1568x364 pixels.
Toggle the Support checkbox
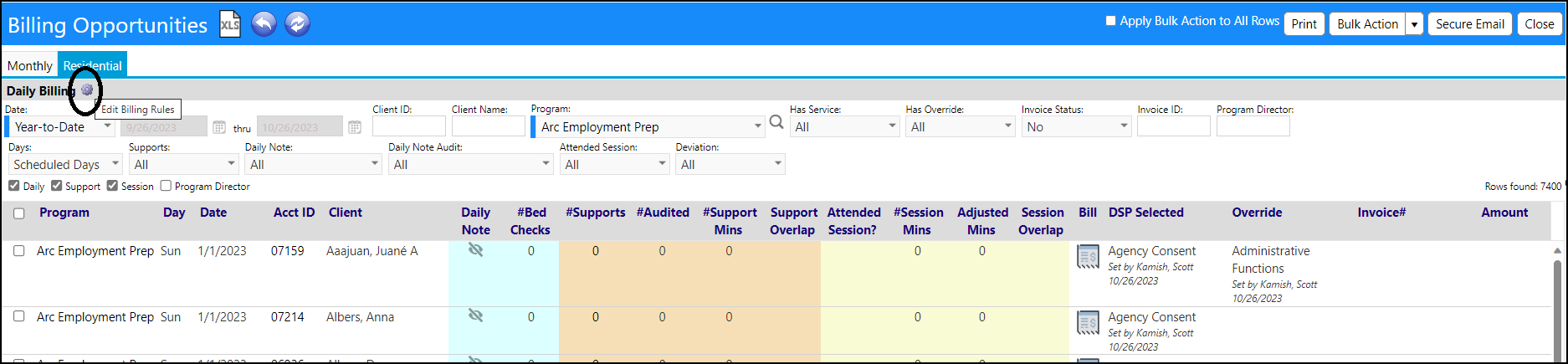(56, 186)
